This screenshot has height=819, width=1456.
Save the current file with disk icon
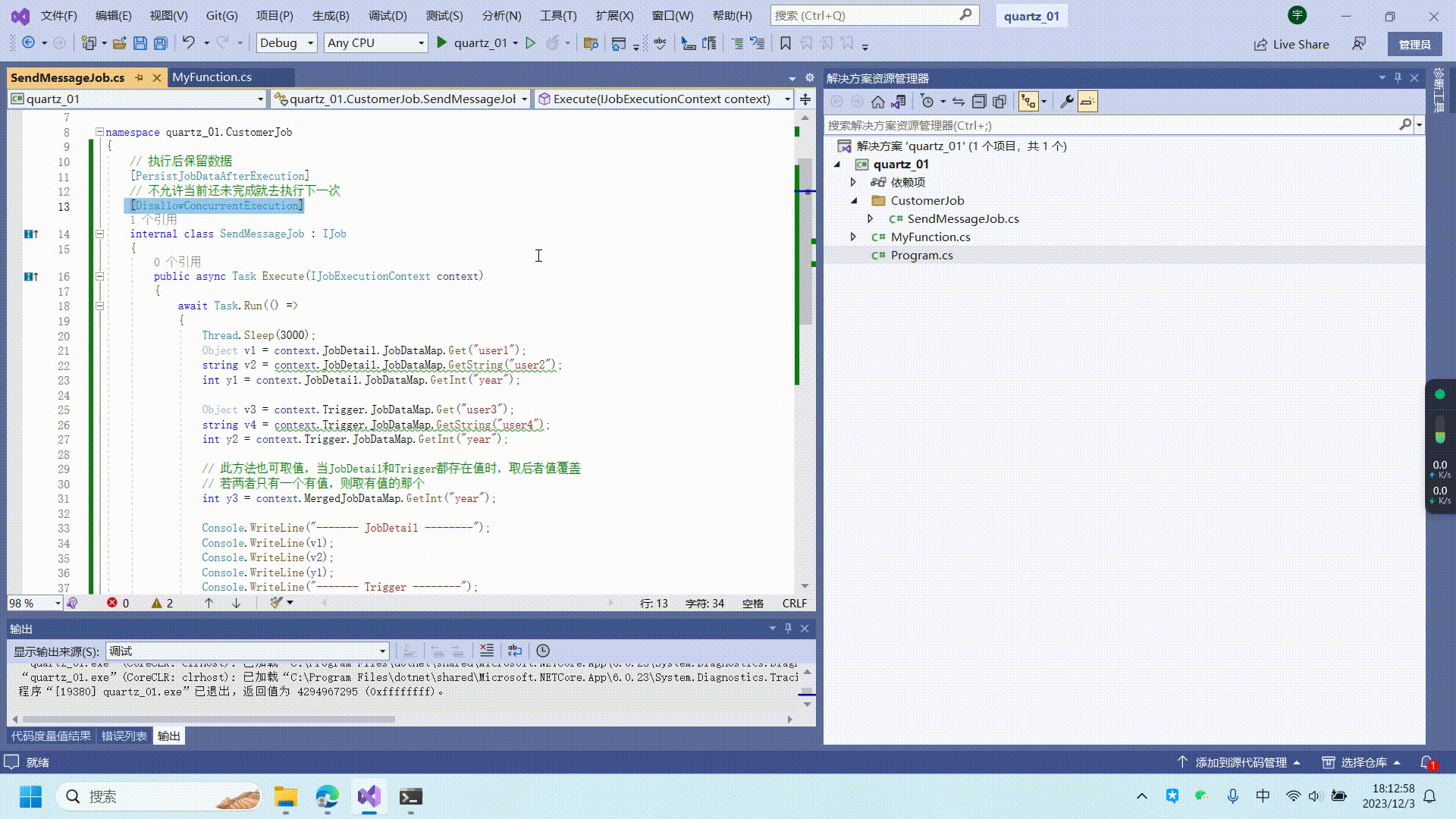point(140,43)
